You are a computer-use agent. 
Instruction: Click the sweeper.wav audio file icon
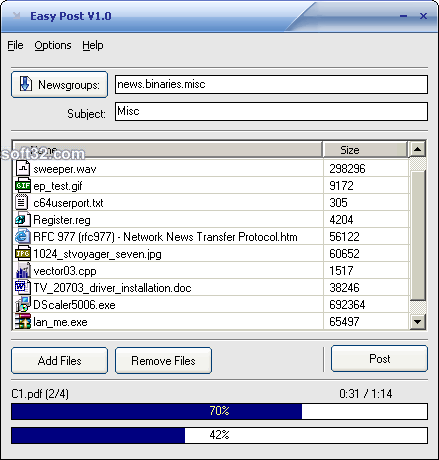(x=23, y=168)
